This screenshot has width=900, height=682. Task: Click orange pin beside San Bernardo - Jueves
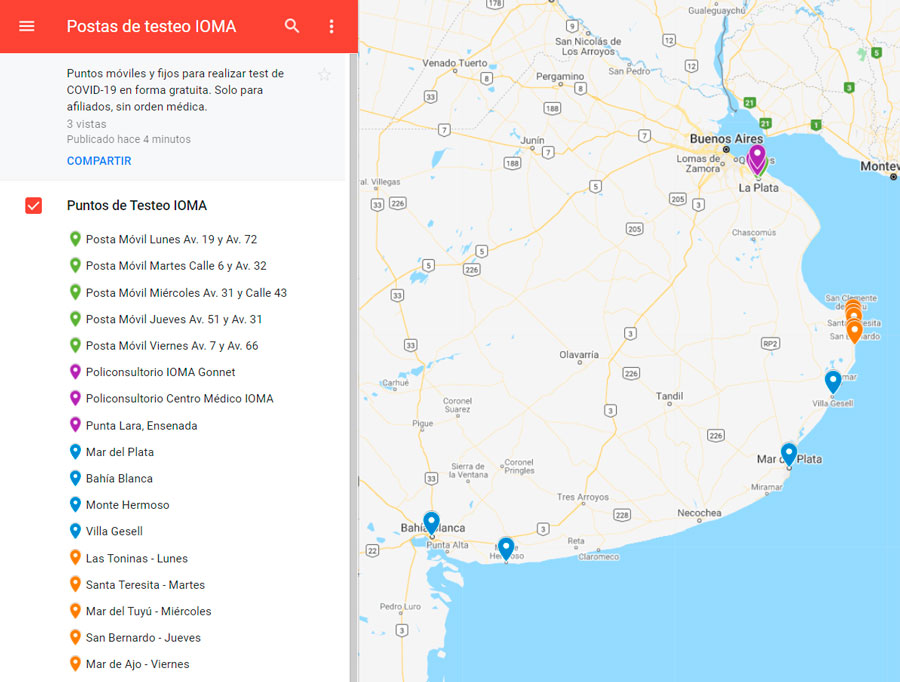coord(75,637)
